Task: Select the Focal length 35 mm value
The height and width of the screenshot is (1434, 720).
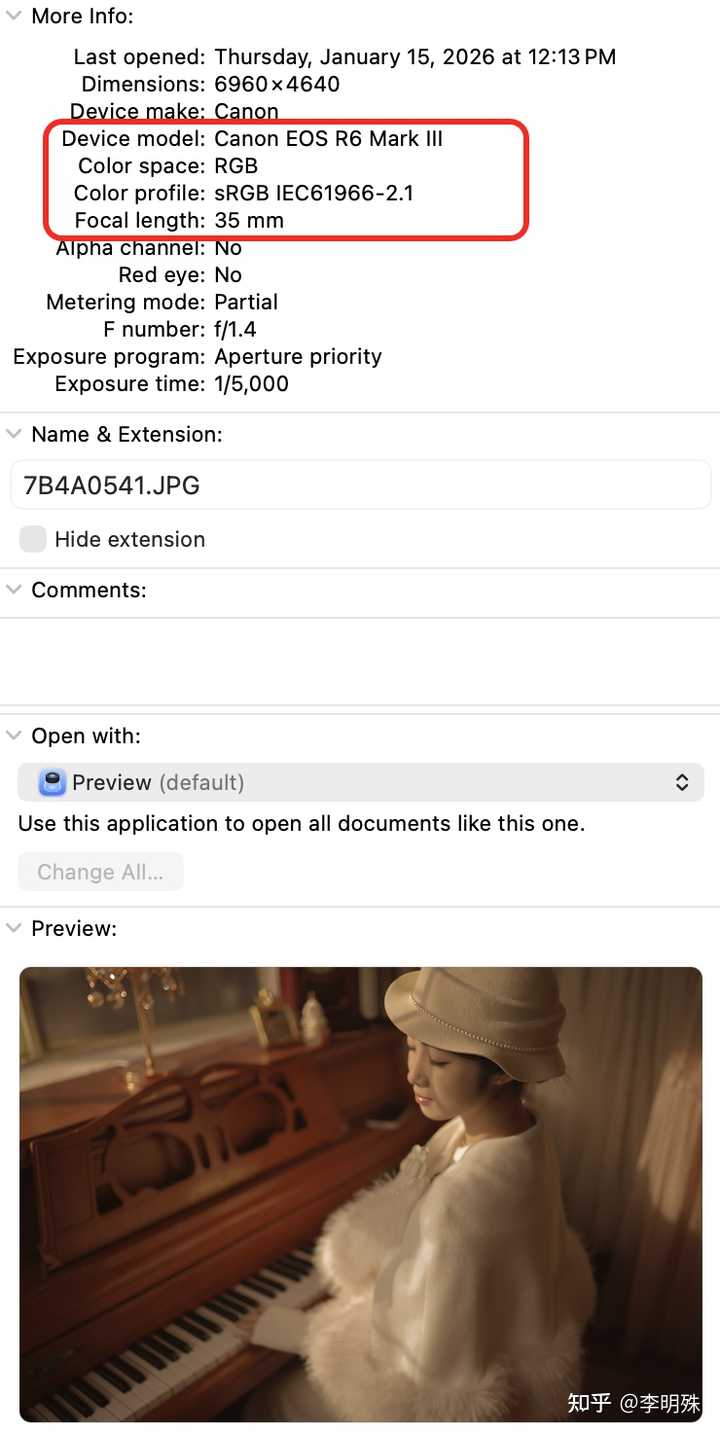Action: coord(249,220)
